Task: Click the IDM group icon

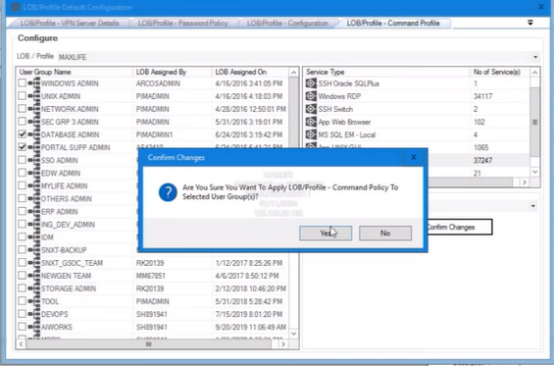Action: (x=34, y=237)
